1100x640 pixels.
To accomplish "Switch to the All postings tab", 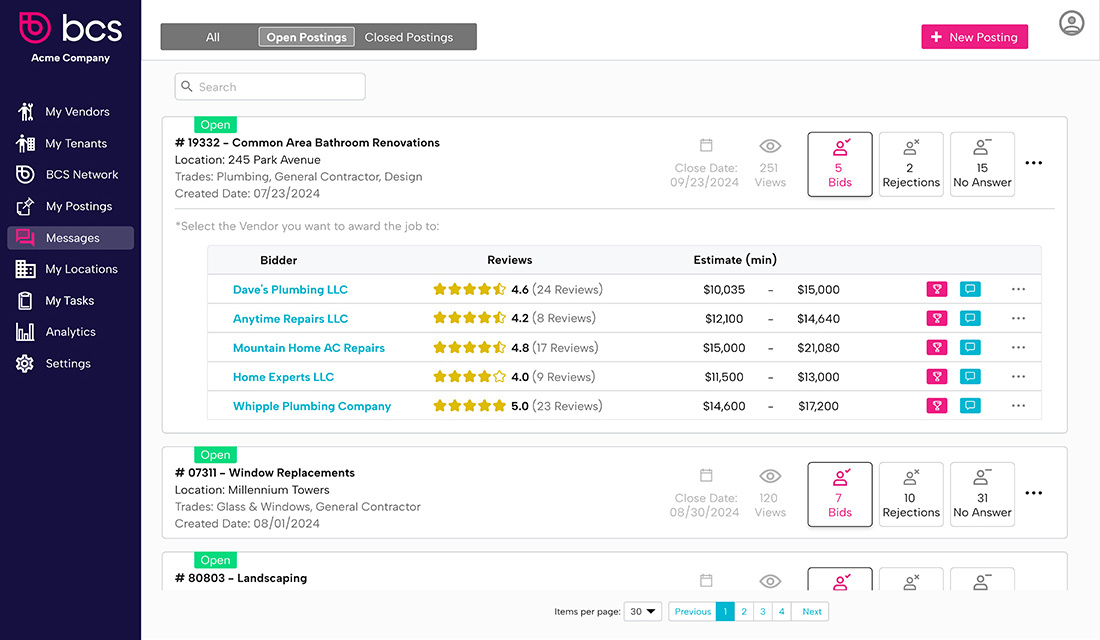I will (x=213, y=36).
